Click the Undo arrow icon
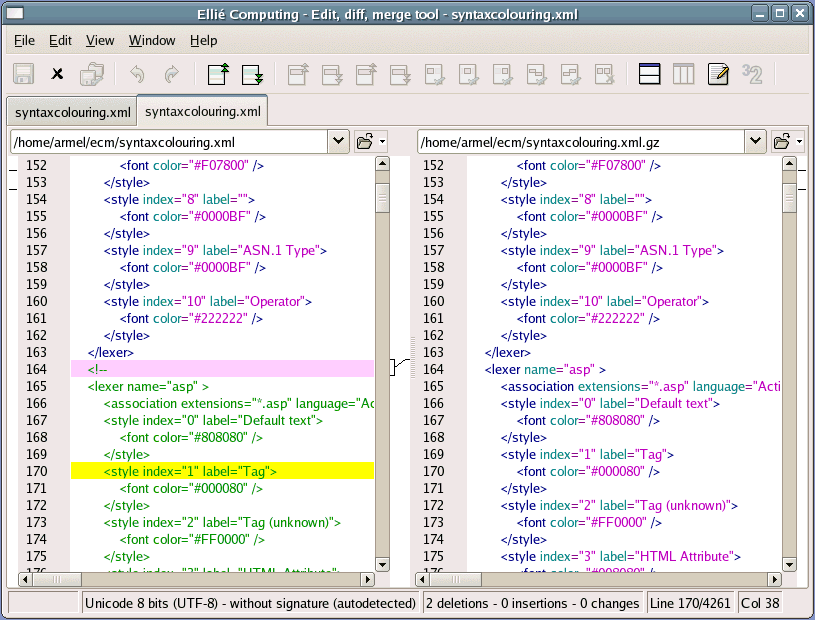Viewport: 815px width, 620px height. pos(138,74)
